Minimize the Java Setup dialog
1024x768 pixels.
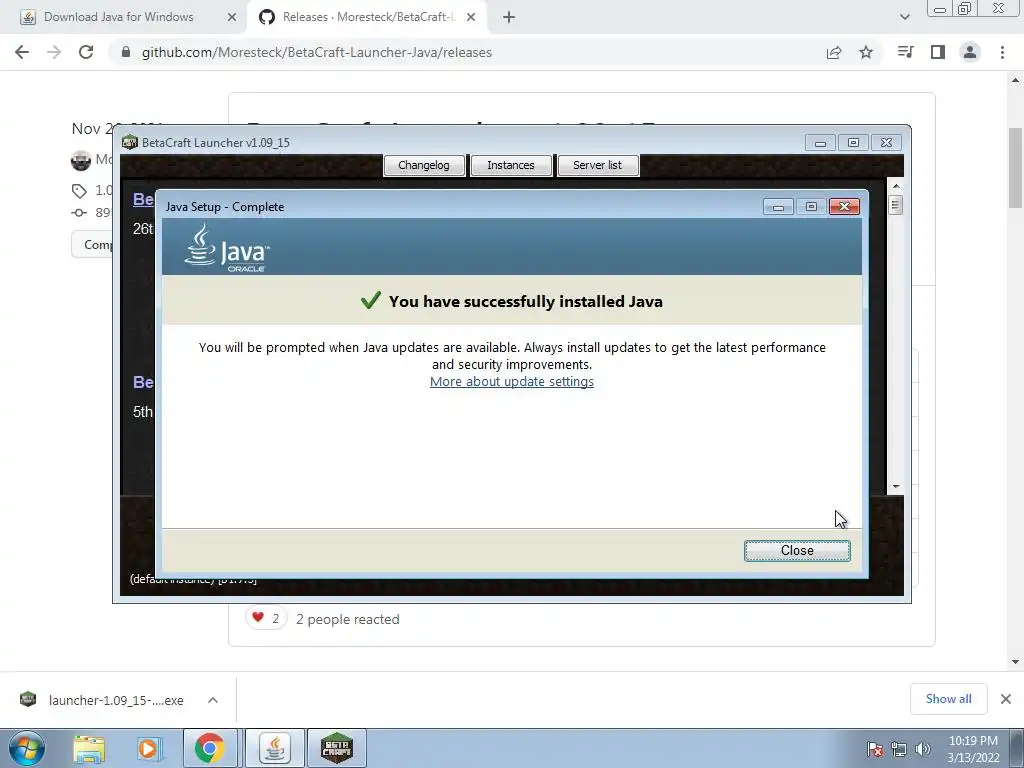click(x=778, y=207)
